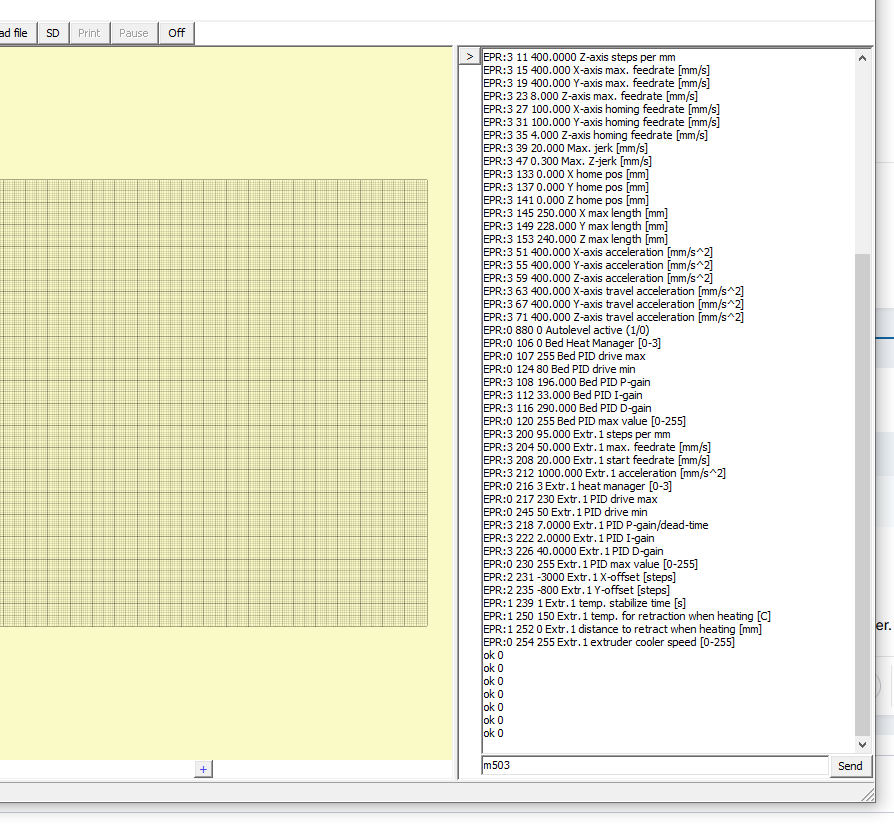The image size is (894, 824).
Task: Click the blue plus button below grid
Action: click(x=203, y=769)
